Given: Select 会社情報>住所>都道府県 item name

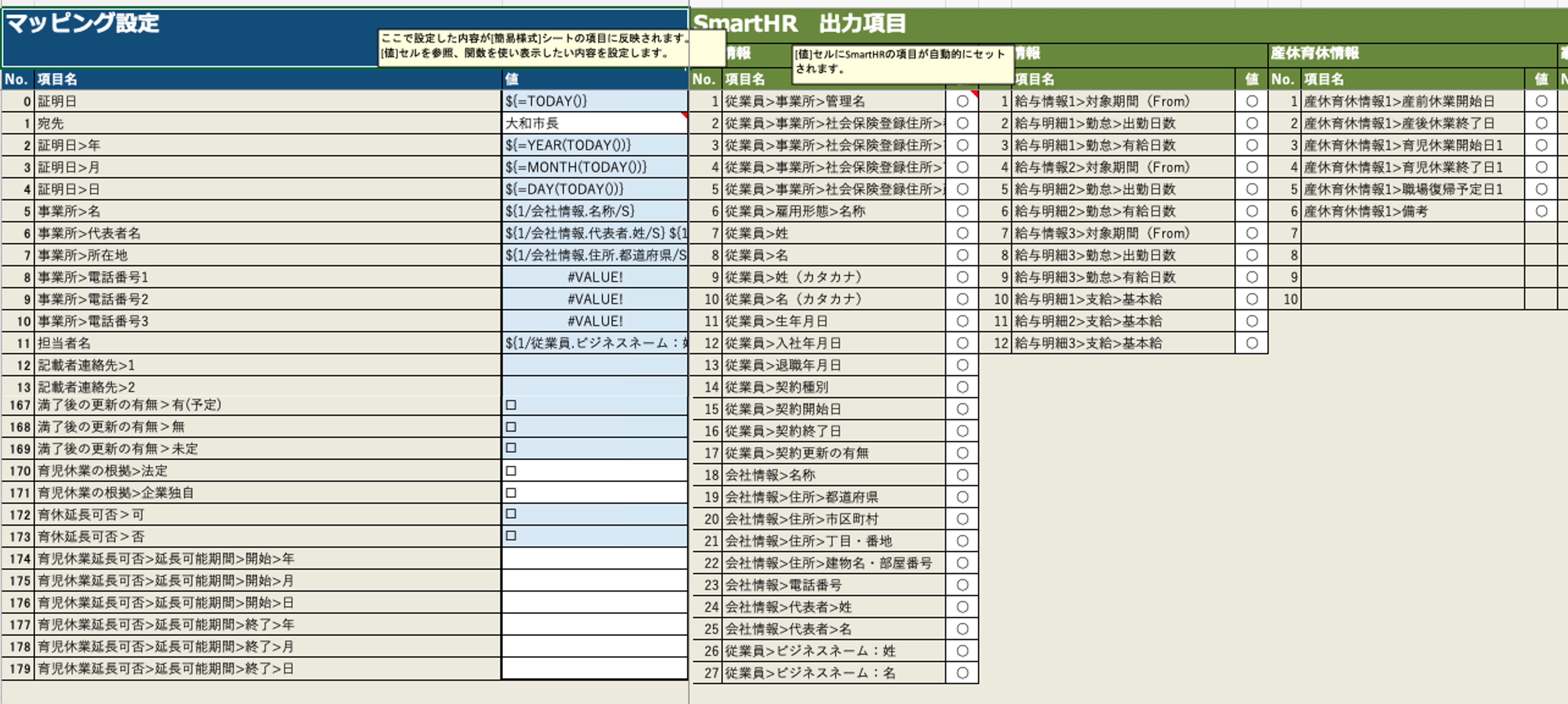Looking at the screenshot, I should 833,496.
